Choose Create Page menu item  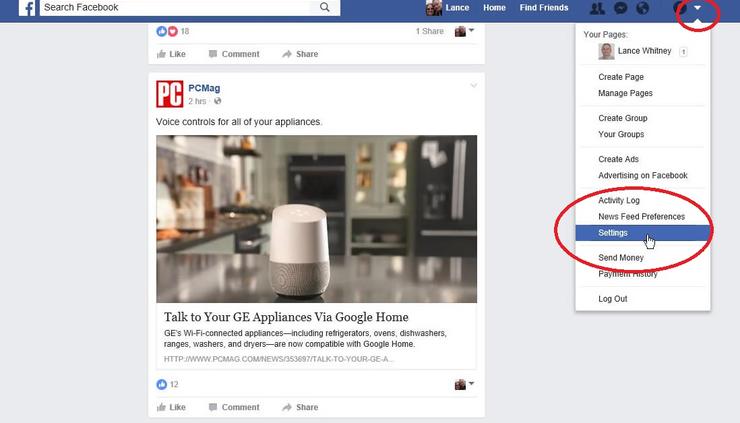pyautogui.click(x=621, y=77)
